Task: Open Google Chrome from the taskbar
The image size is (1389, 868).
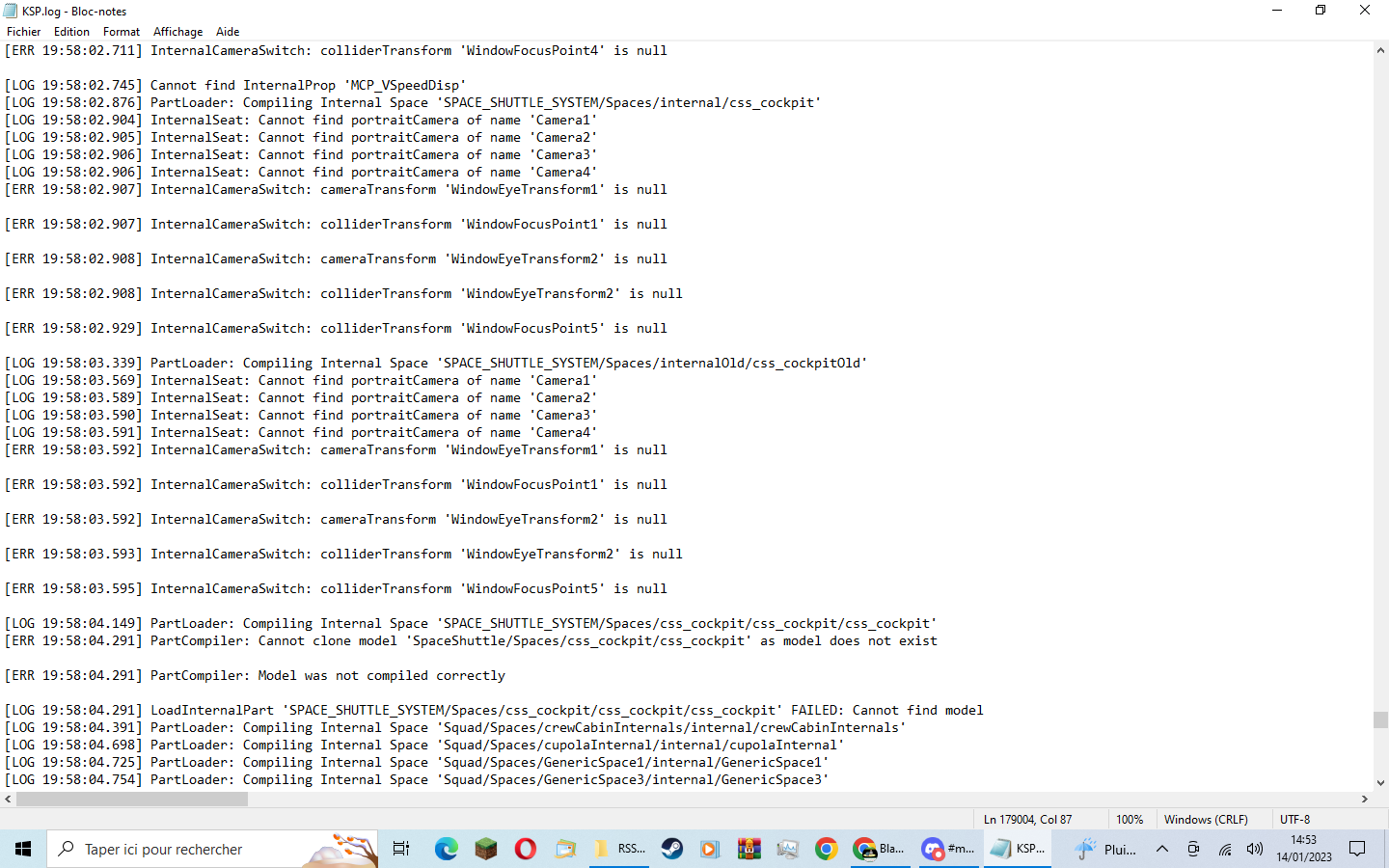Action: (x=828, y=849)
